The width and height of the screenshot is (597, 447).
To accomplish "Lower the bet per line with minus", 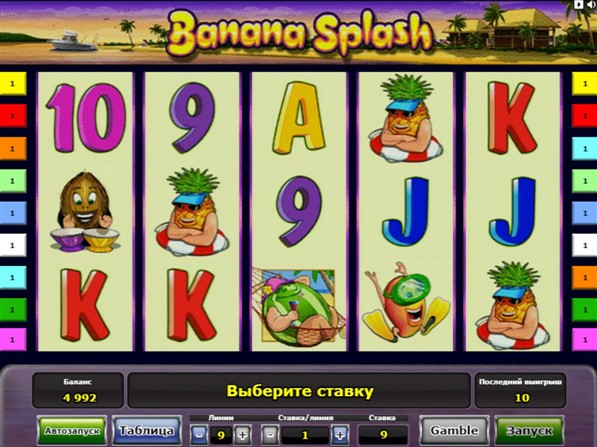I will pos(270,434).
